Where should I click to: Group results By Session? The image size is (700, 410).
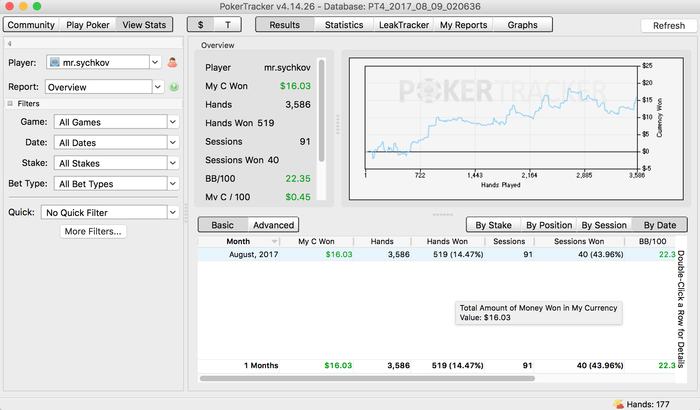(x=604, y=225)
